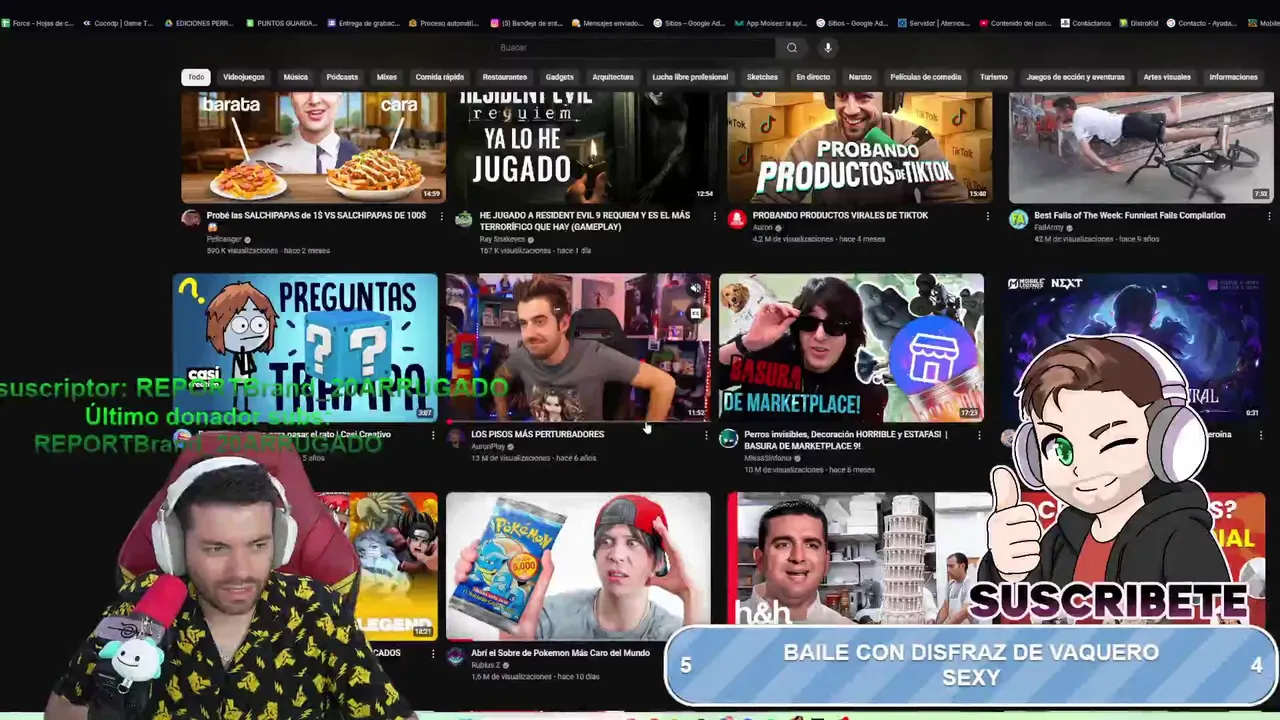Screen dimensions: 1280x720
Task: Click the Resident Evil 9 Requiem gameplay title
Action: tap(585, 221)
